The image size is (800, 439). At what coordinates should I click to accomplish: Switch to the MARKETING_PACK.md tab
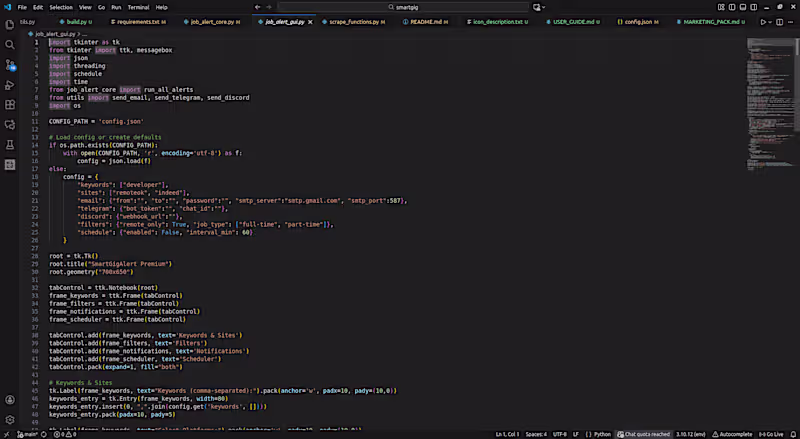click(711, 22)
